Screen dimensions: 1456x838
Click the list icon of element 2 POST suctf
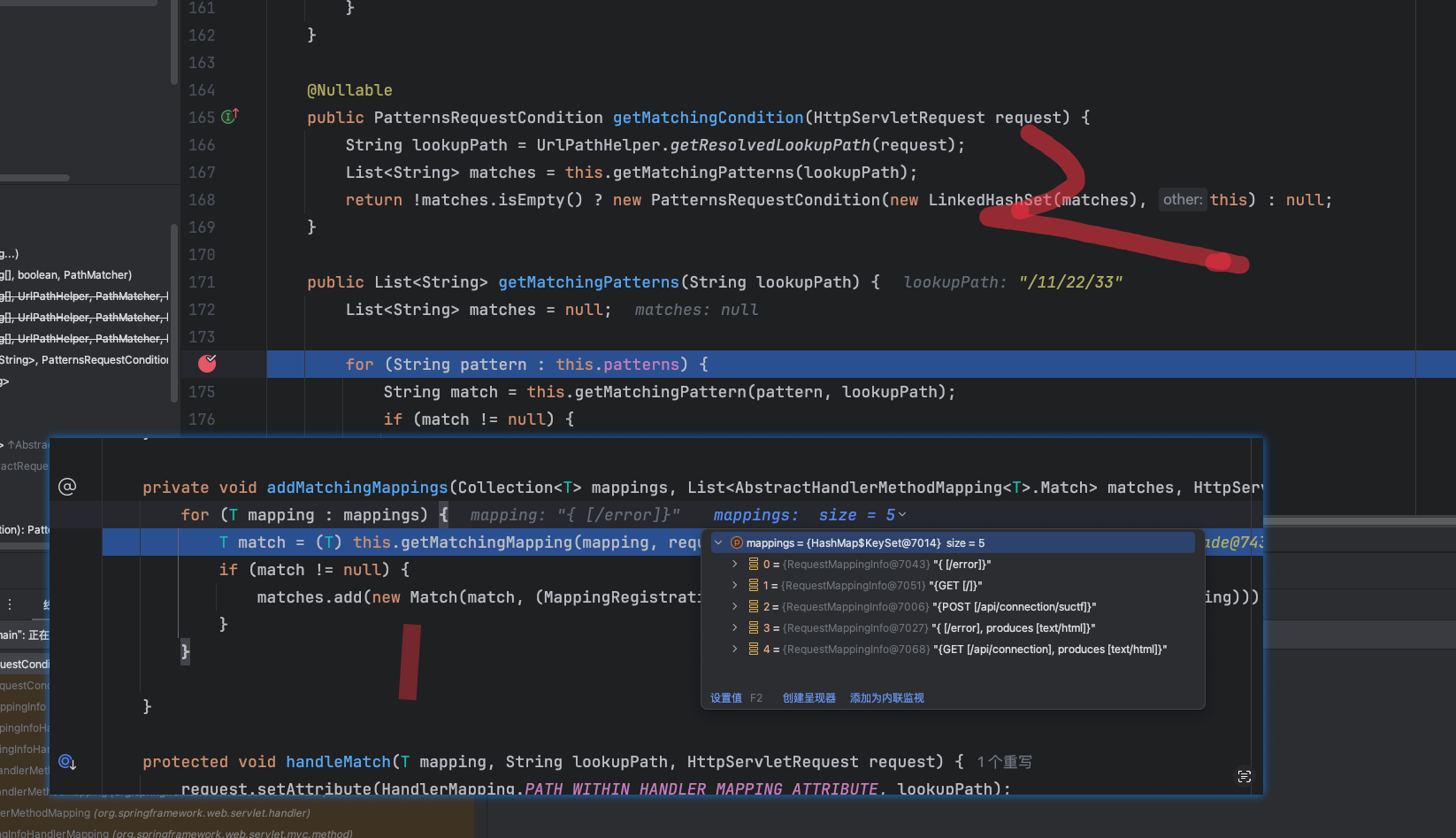pyautogui.click(x=754, y=607)
